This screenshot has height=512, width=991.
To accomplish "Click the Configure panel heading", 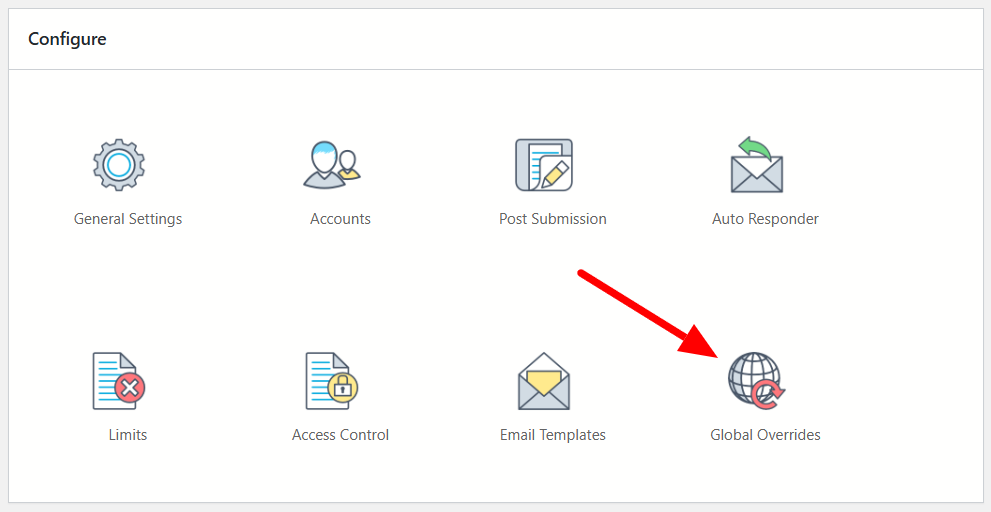I will [67, 39].
